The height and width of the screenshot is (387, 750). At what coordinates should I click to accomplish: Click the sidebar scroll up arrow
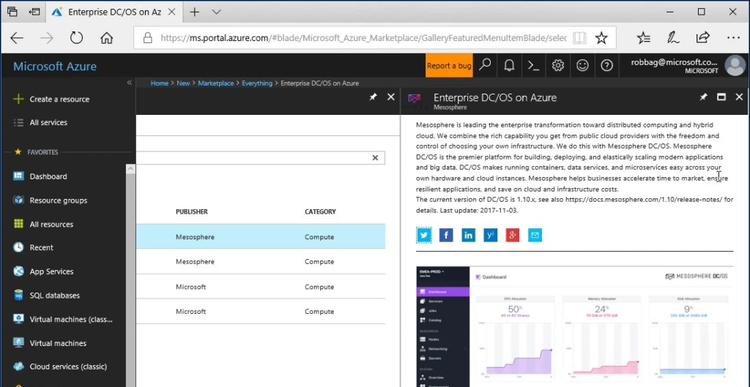[131, 169]
